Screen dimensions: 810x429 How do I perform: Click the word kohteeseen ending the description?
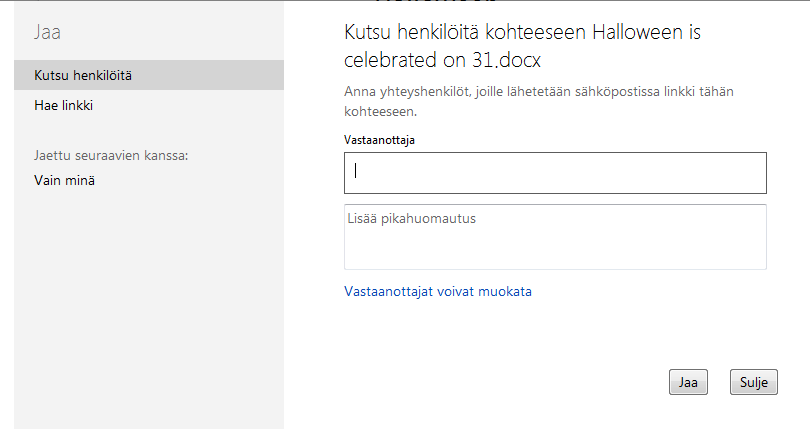coord(379,111)
